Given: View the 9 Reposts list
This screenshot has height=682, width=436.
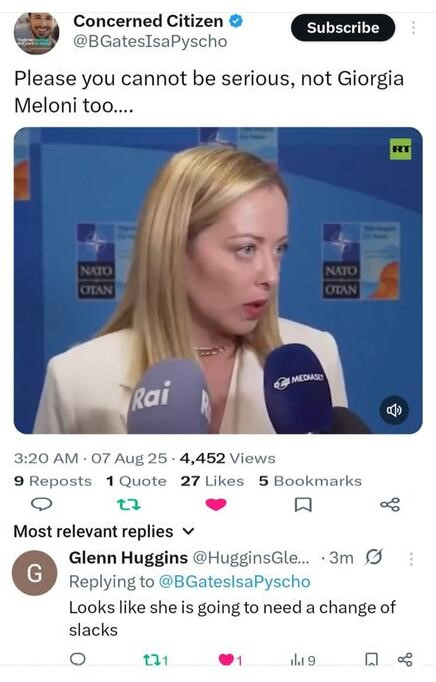Looking at the screenshot, I should pos(53,481).
